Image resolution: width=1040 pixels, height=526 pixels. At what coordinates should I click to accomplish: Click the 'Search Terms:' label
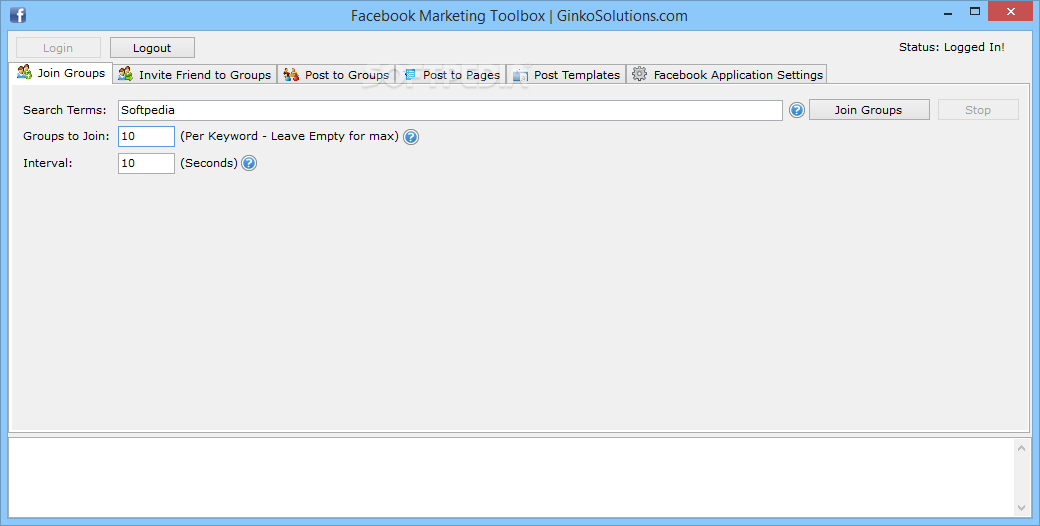[65, 110]
